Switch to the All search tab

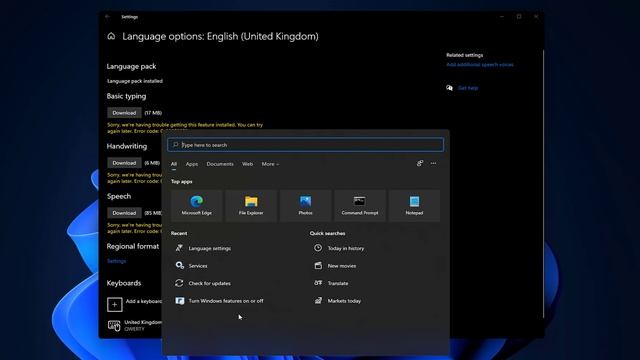point(174,164)
